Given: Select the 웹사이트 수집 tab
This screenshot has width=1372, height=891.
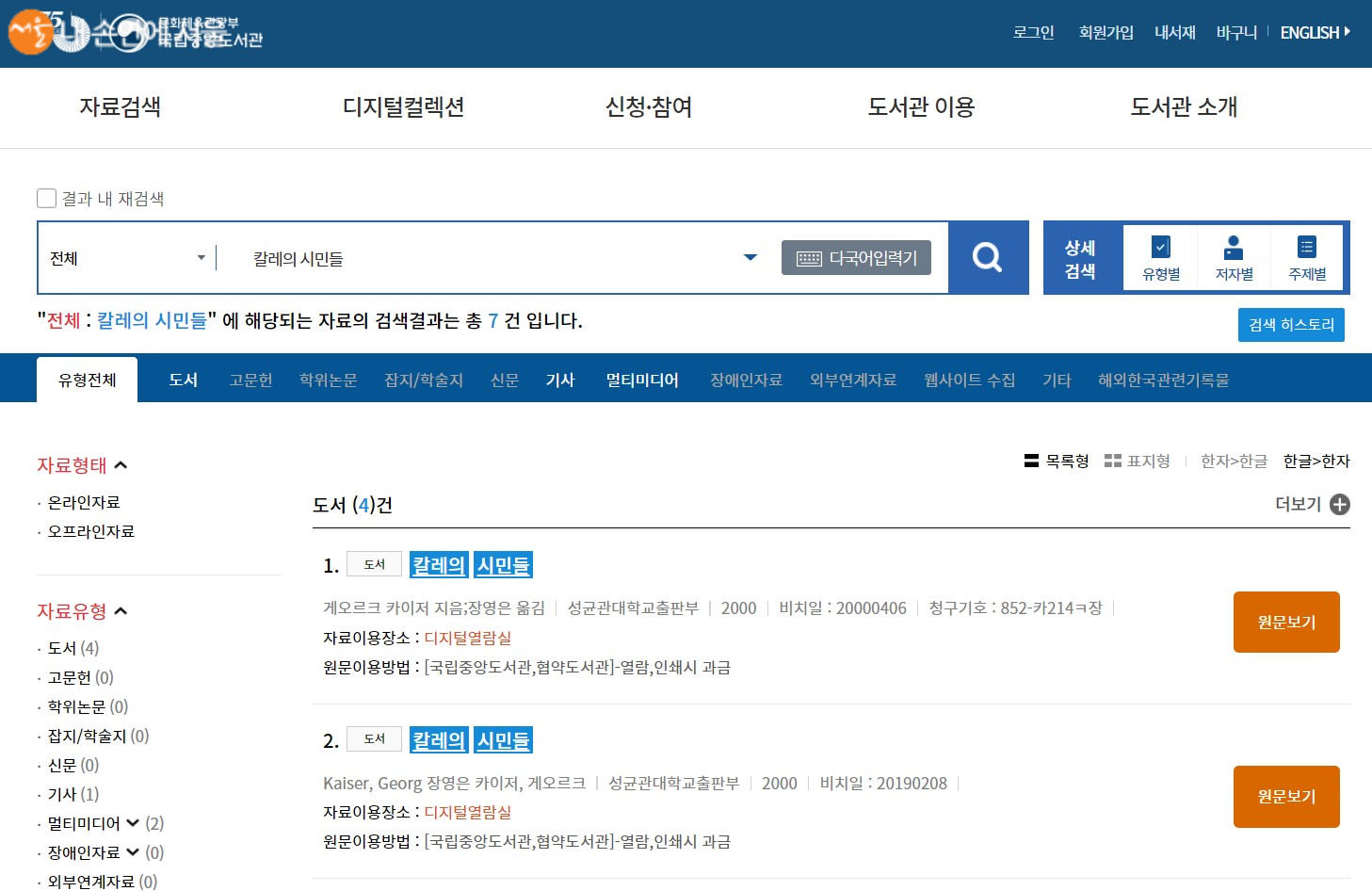Looking at the screenshot, I should coord(970,380).
